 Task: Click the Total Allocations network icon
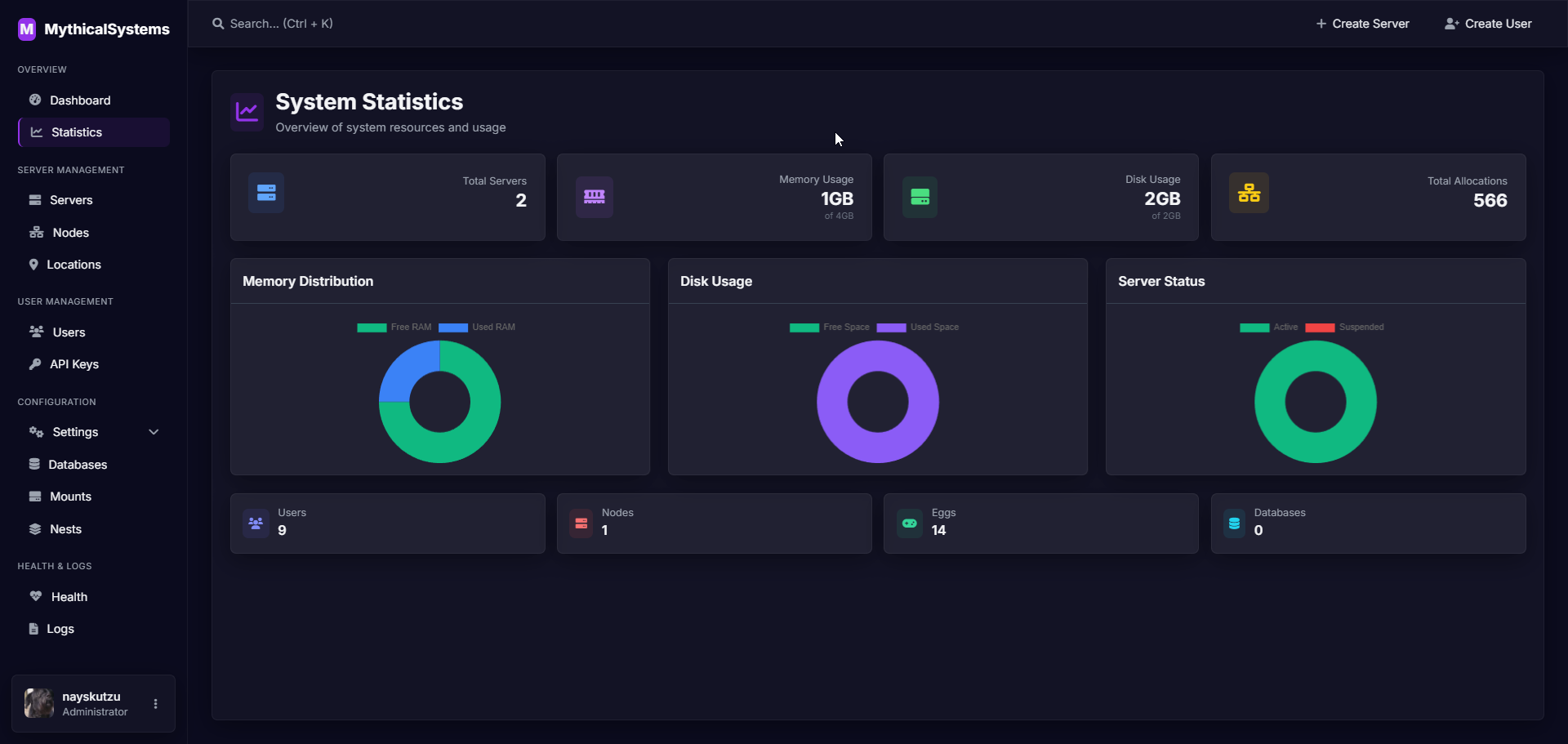[x=1249, y=193]
